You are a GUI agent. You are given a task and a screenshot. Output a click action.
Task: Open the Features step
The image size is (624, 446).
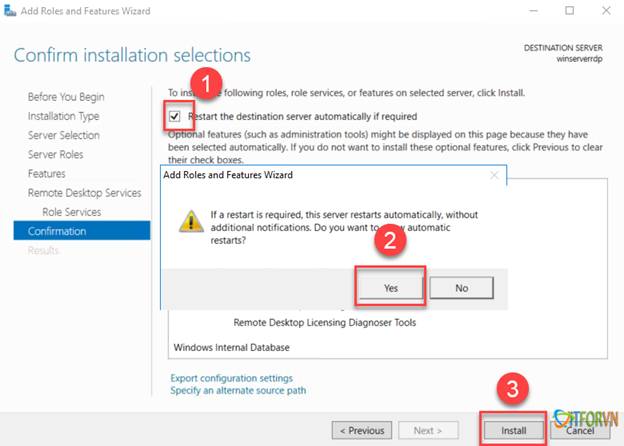coord(47,174)
